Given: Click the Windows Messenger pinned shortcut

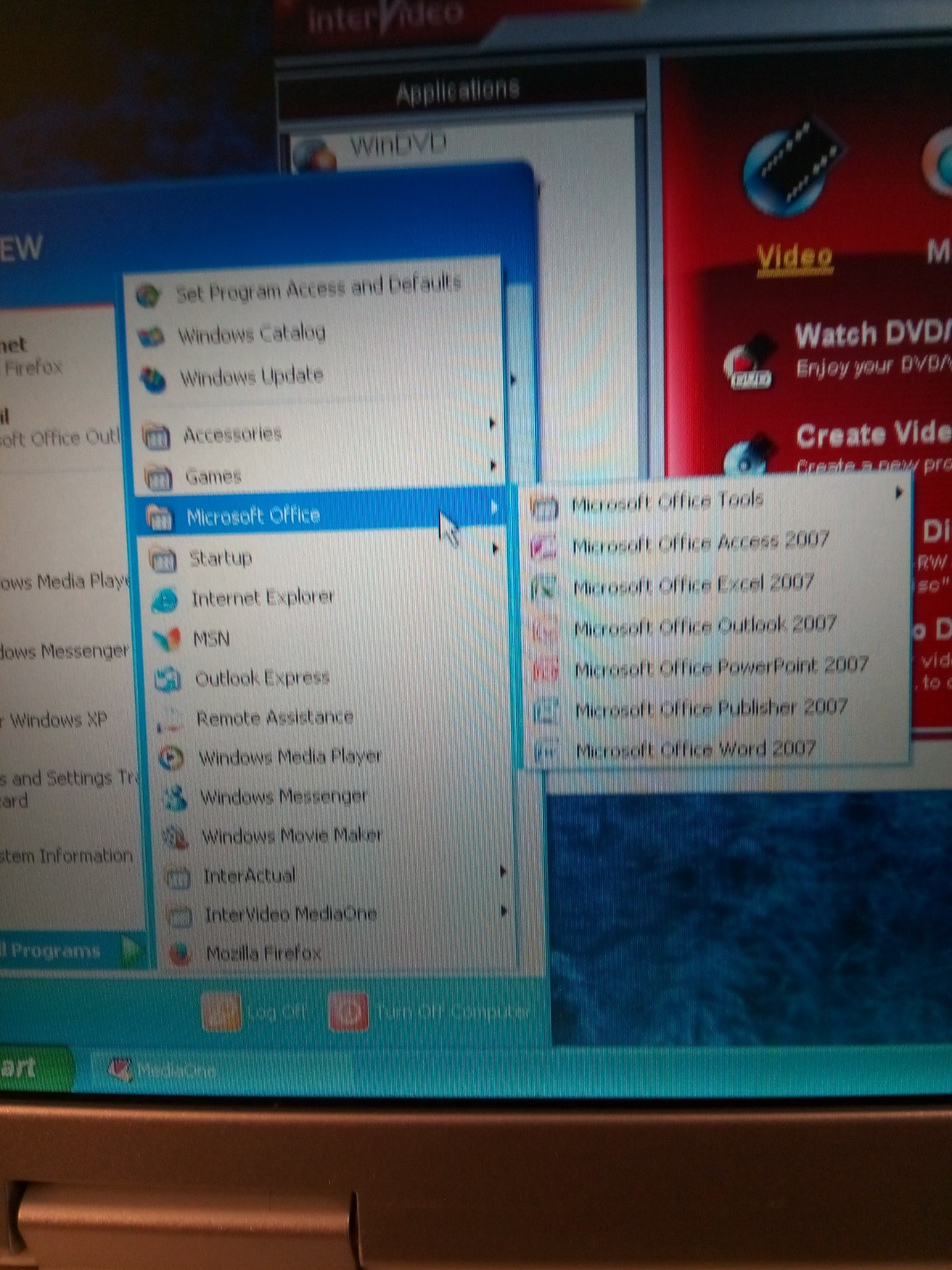Looking at the screenshot, I should click(x=65, y=652).
